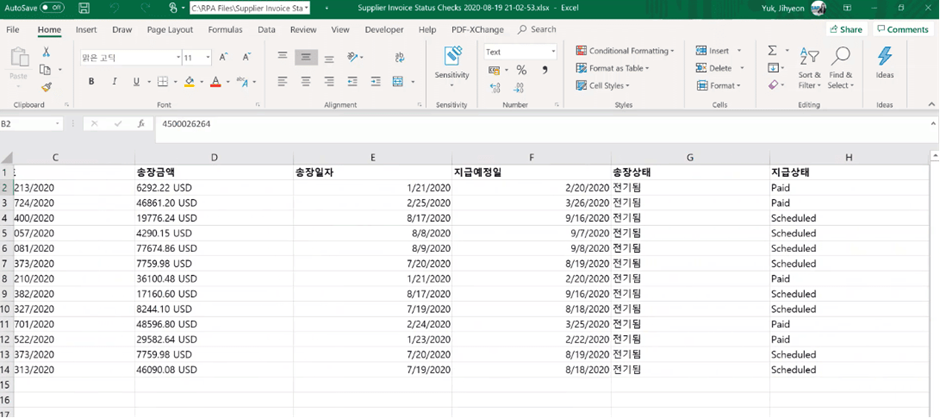This screenshot has height=418, width=940.
Task: Click the Decrease Decimal icon
Action: 519,88
